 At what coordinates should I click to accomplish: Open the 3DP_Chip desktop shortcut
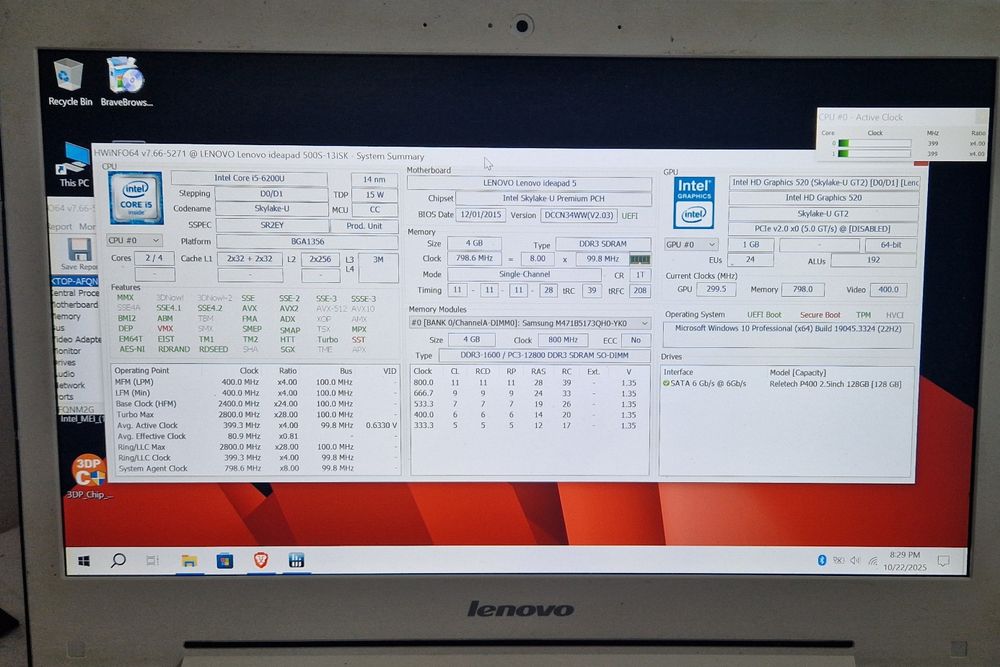tap(89, 476)
